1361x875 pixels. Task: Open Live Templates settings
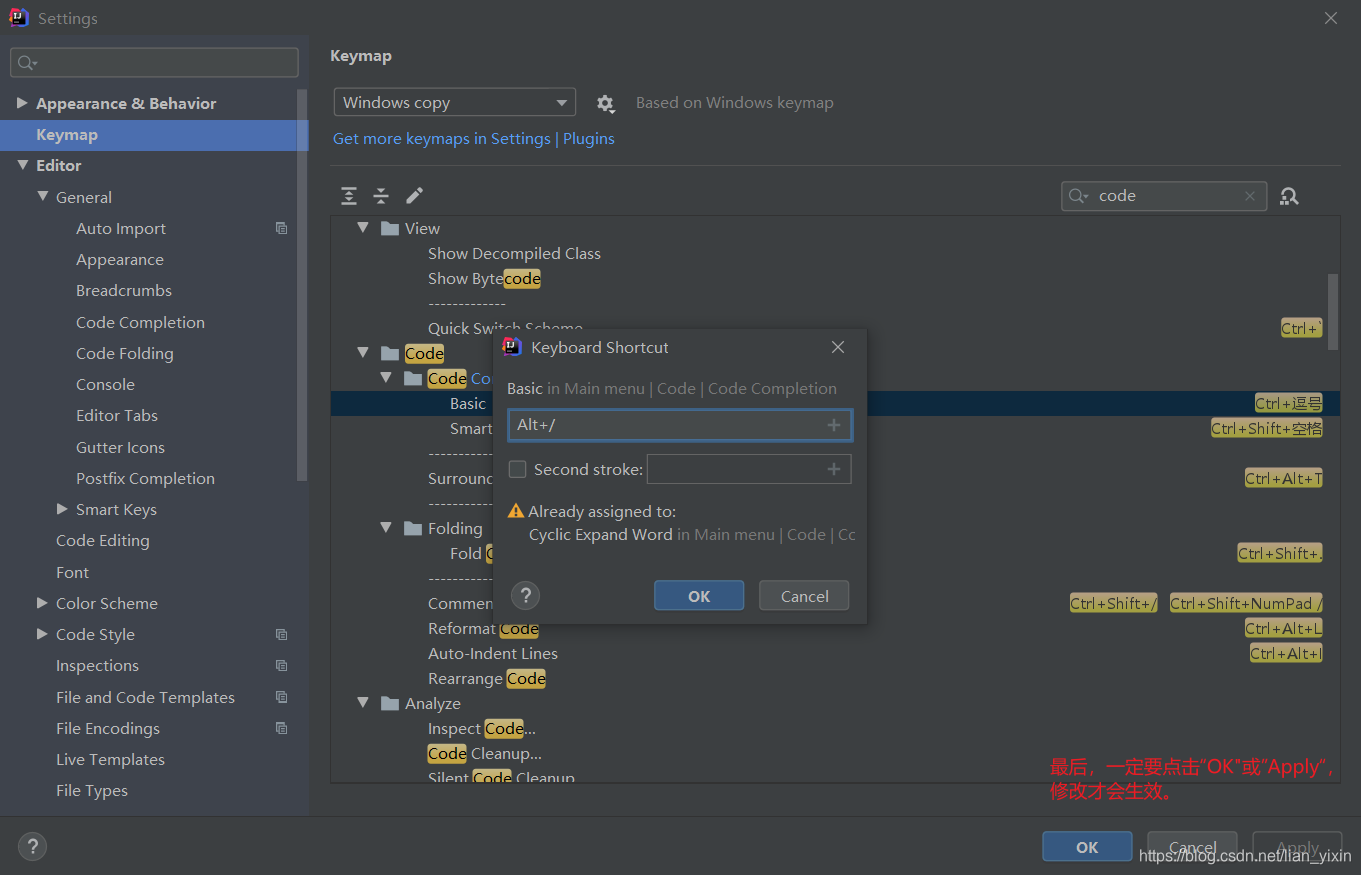pos(110,759)
